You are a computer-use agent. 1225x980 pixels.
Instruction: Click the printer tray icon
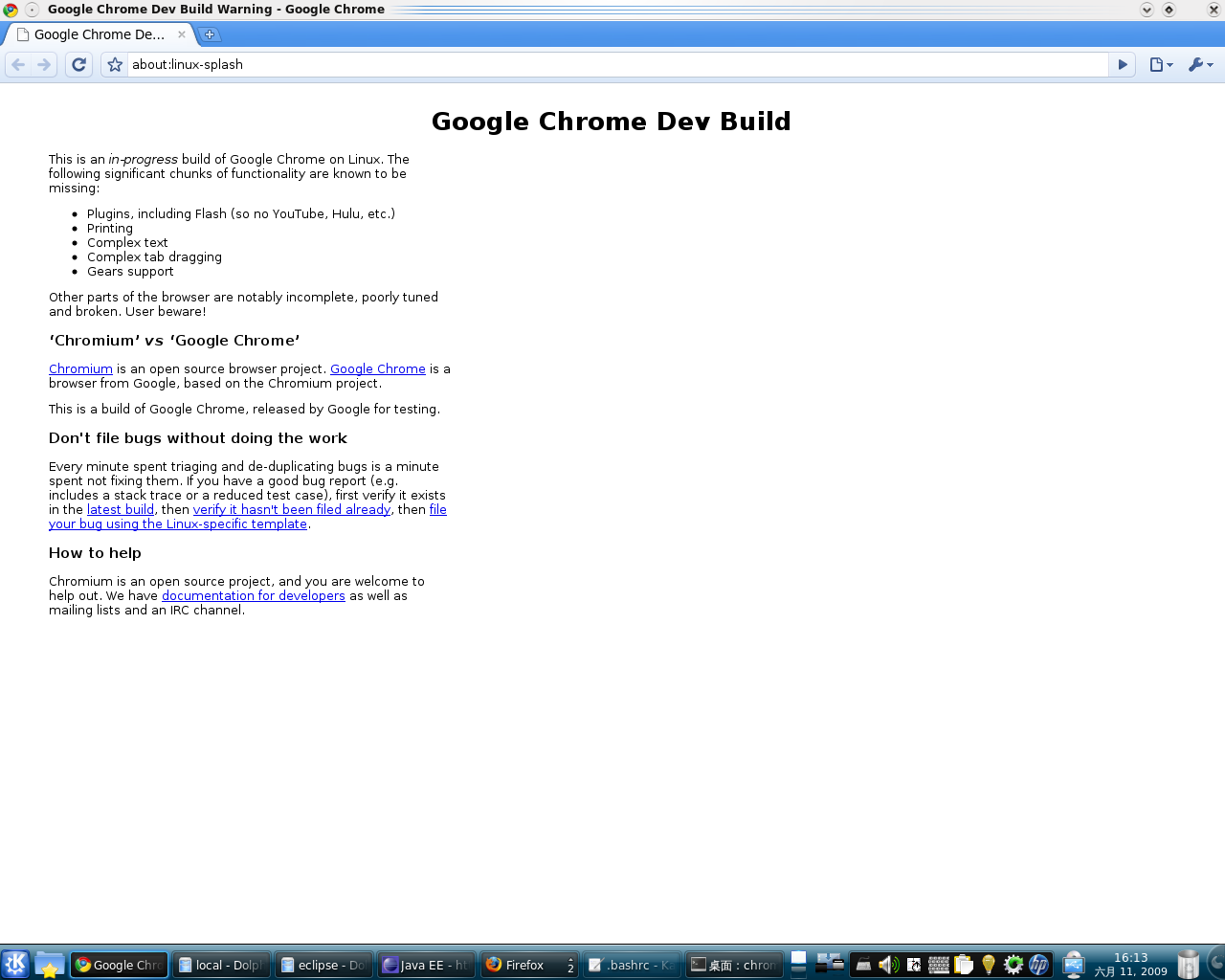pos(863,965)
